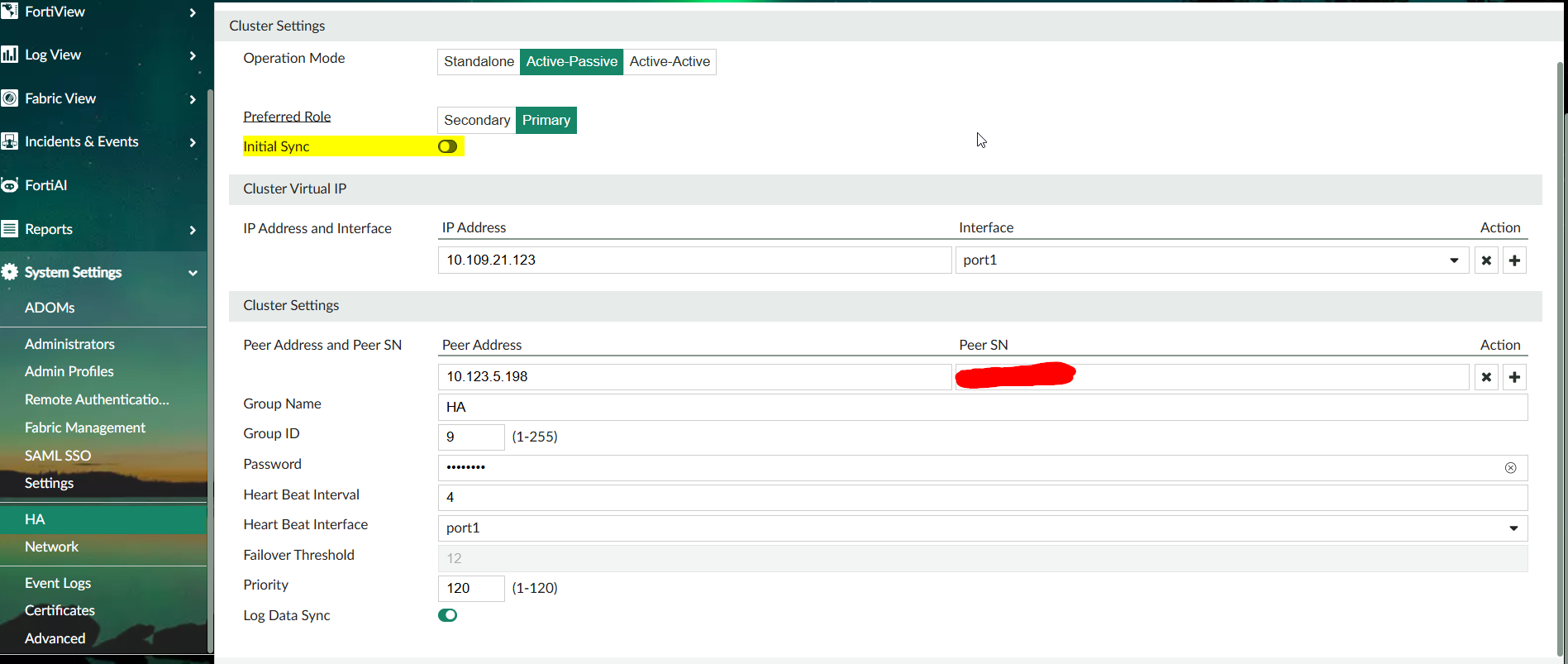Add a new Cluster Virtual IP row
The image size is (1568, 664).
coord(1514,260)
